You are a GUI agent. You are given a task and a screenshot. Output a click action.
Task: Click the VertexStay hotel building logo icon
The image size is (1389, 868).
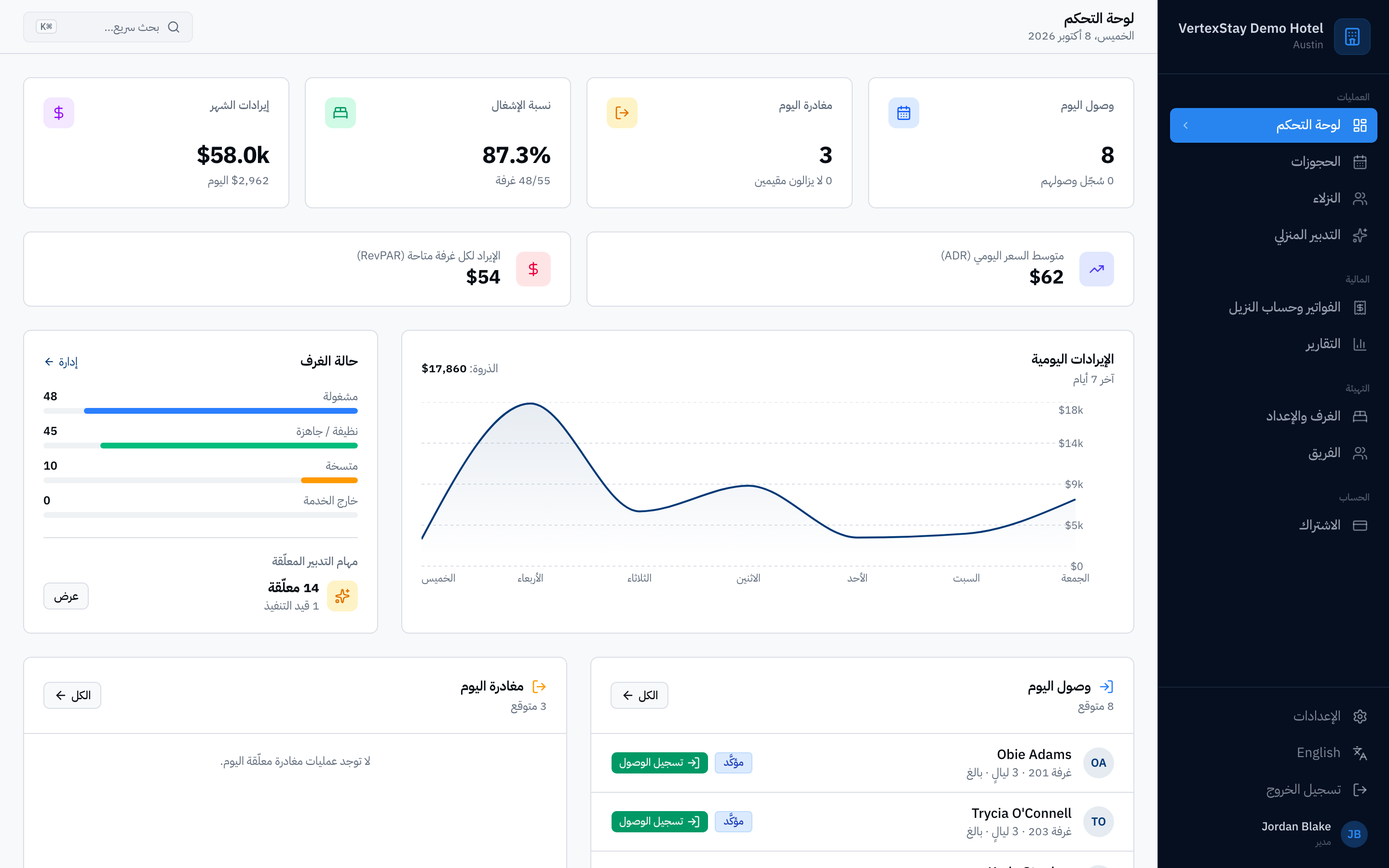pyautogui.click(x=1352, y=37)
